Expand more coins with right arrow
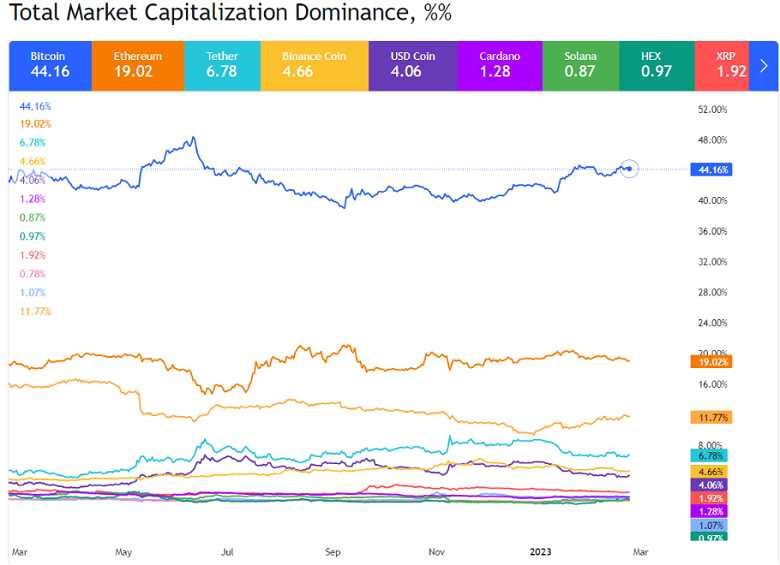Image resolution: width=780 pixels, height=565 pixels. 765,65
